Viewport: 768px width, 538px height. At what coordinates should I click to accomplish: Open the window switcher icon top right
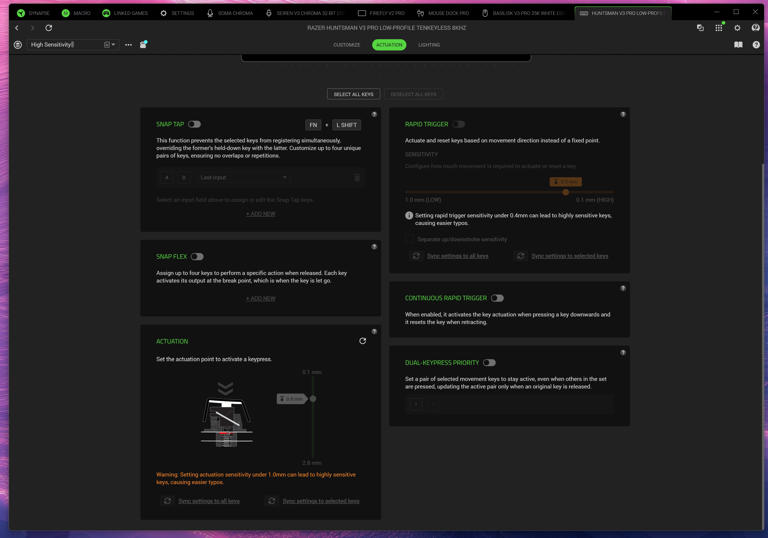(x=700, y=28)
